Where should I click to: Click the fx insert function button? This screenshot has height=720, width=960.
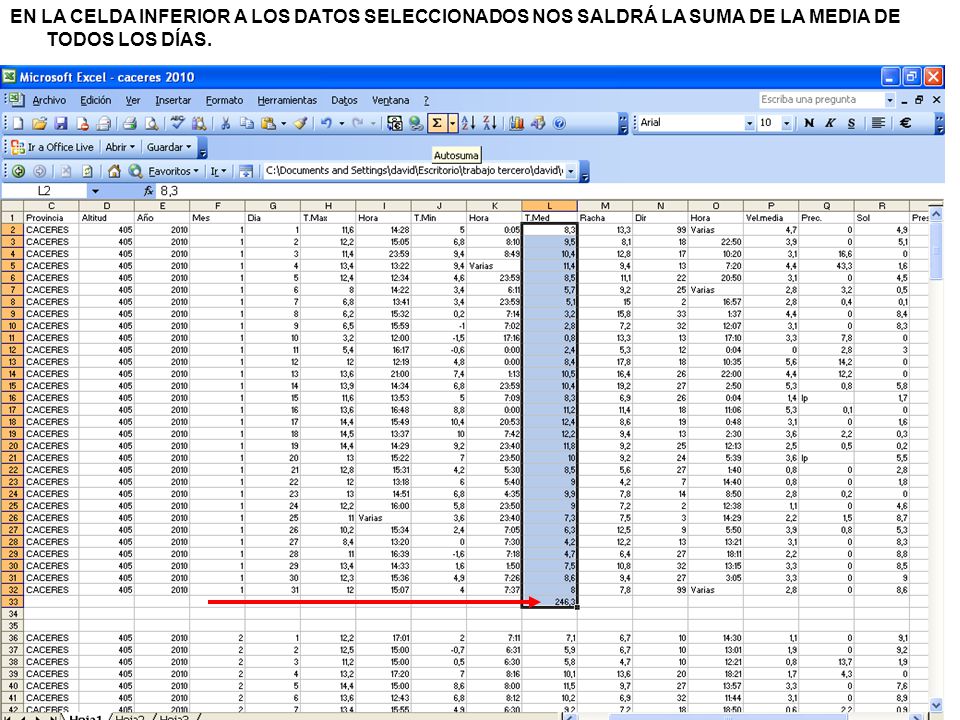148,191
